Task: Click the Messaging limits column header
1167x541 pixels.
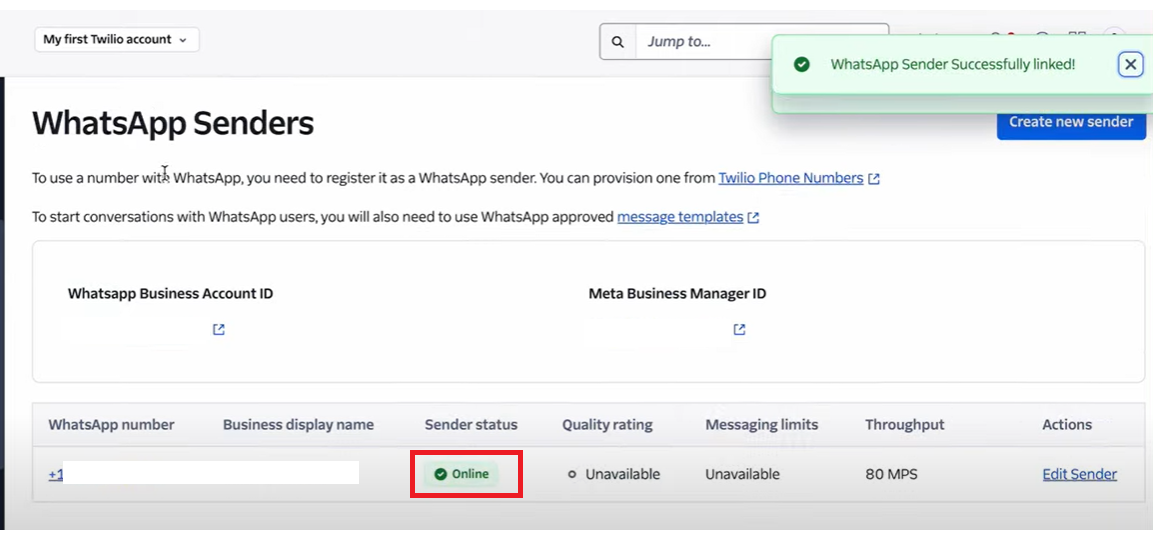Action: pyautogui.click(x=761, y=425)
